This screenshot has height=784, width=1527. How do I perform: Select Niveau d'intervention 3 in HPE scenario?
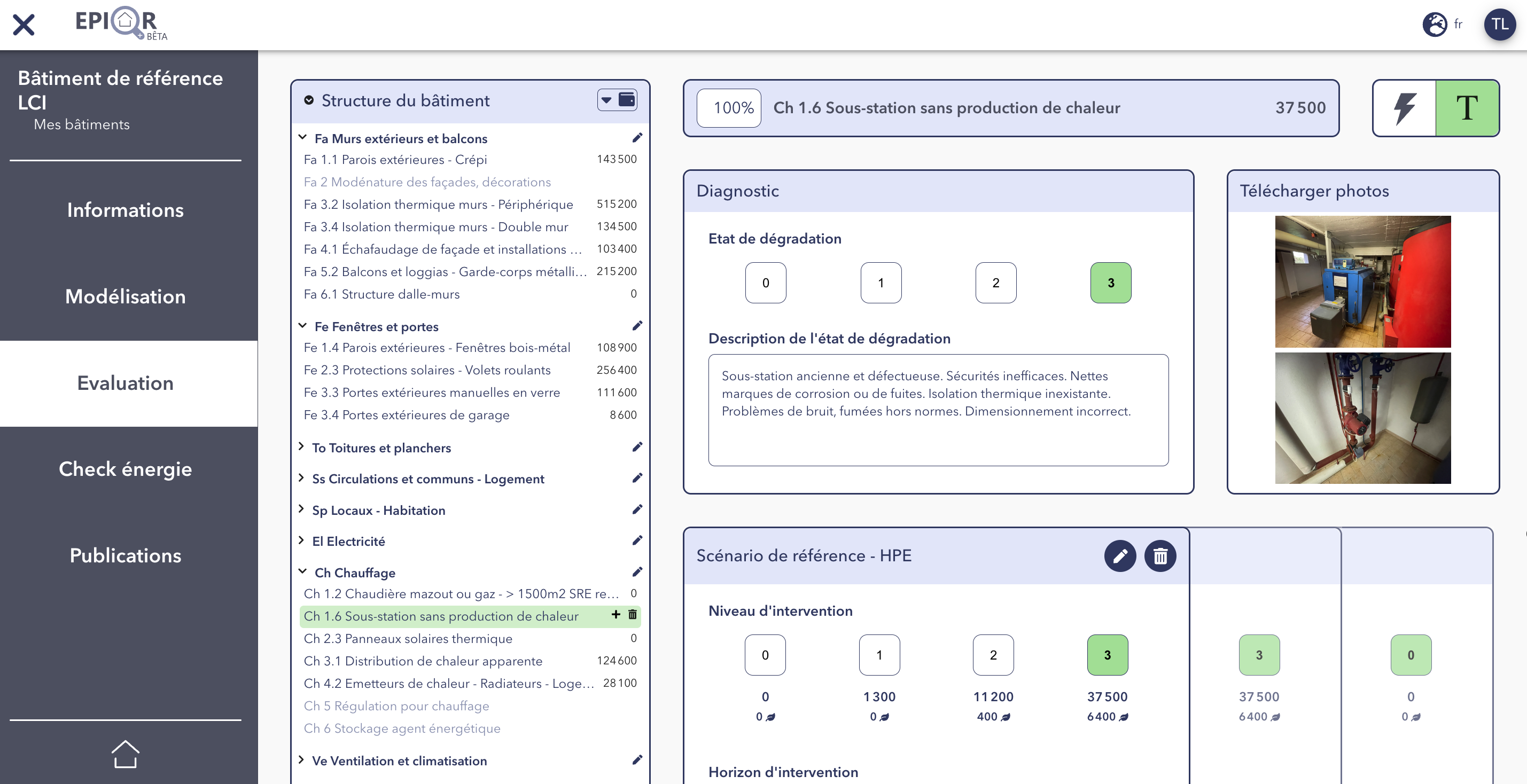1107,655
